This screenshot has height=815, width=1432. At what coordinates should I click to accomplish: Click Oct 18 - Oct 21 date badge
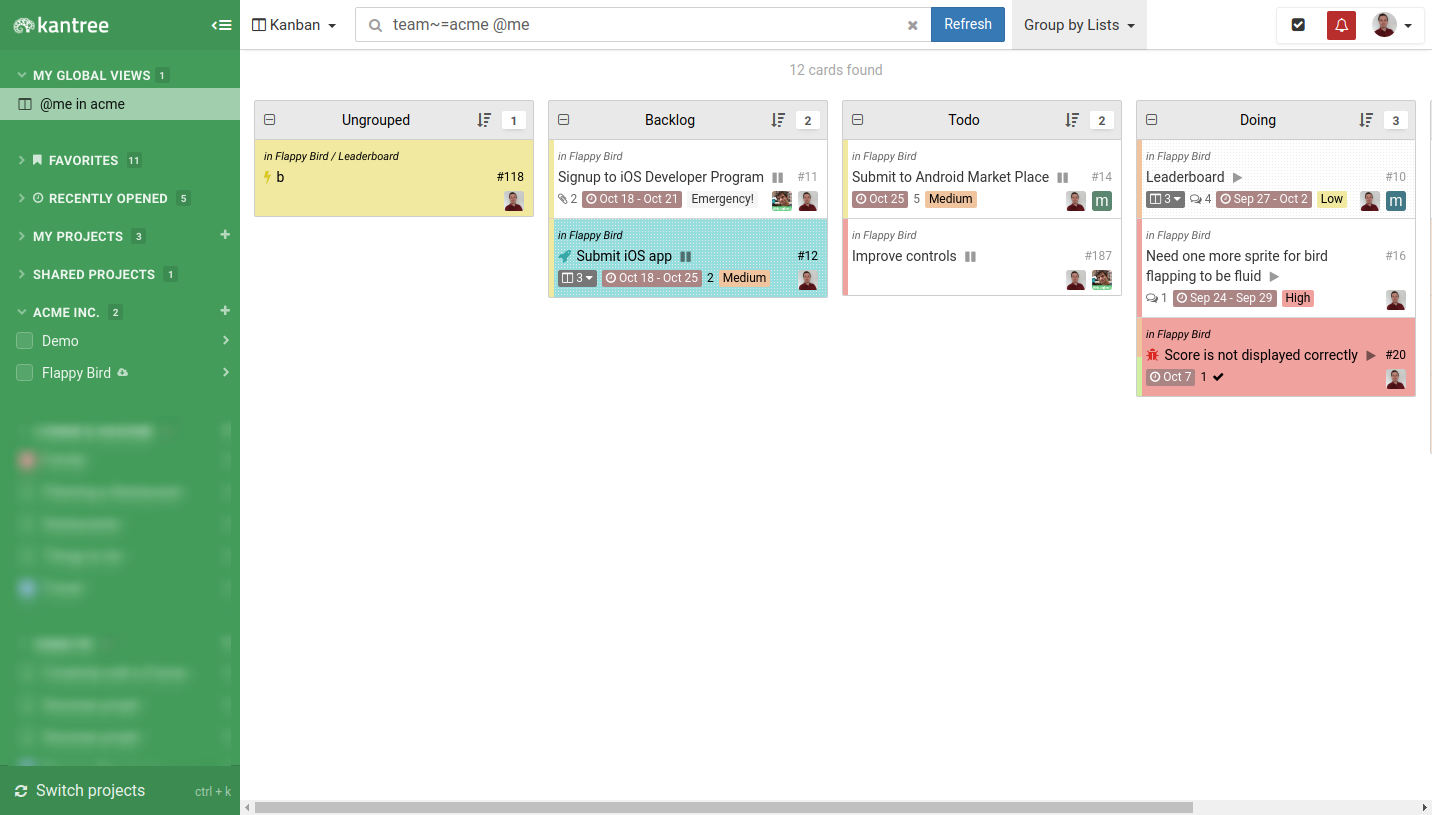(631, 199)
